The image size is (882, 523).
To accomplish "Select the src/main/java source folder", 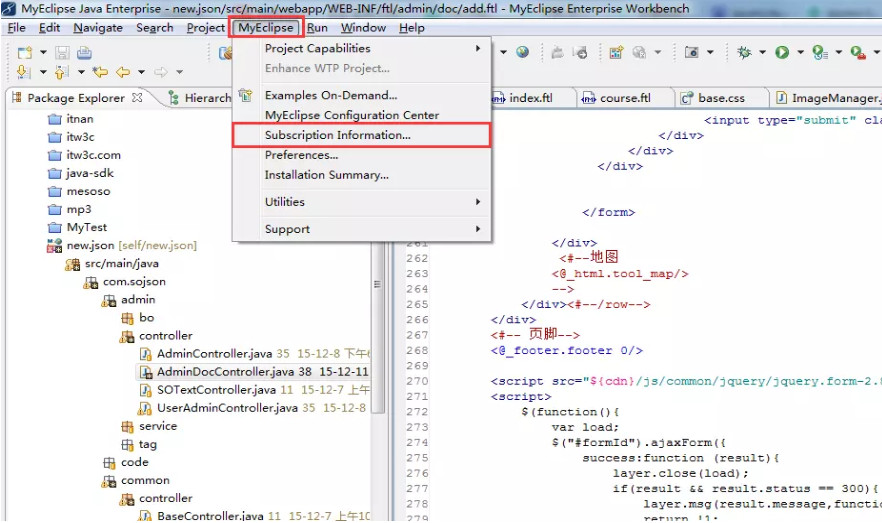I will (112, 263).
